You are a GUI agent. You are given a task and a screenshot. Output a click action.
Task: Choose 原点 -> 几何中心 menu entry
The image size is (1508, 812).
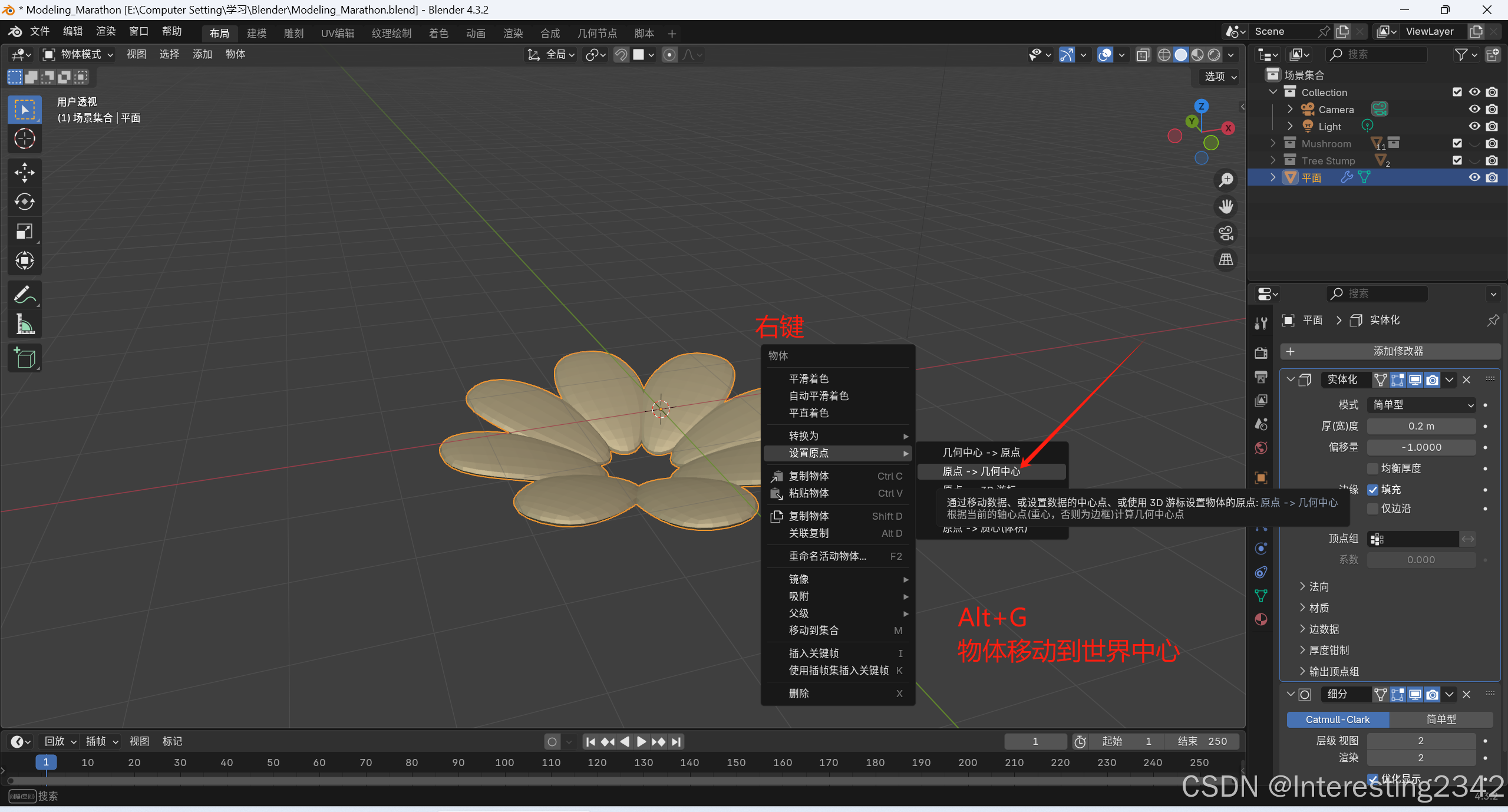tap(981, 471)
